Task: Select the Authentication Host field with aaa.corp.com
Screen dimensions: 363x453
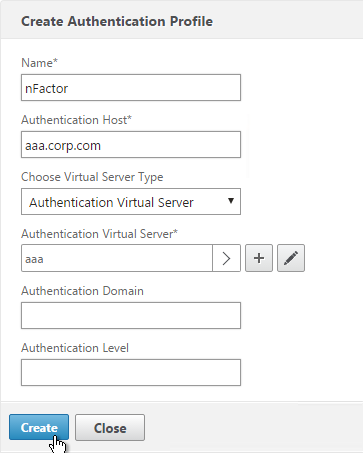Action: click(131, 145)
